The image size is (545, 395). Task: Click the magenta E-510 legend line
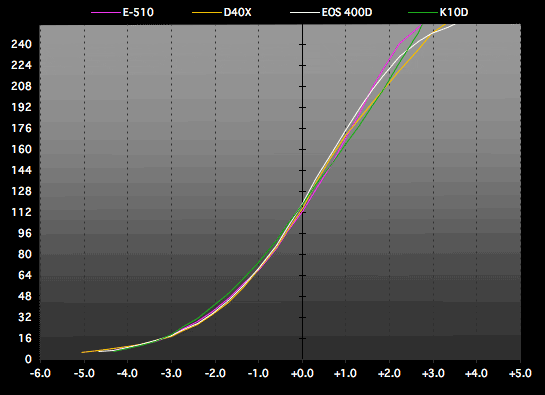106,13
